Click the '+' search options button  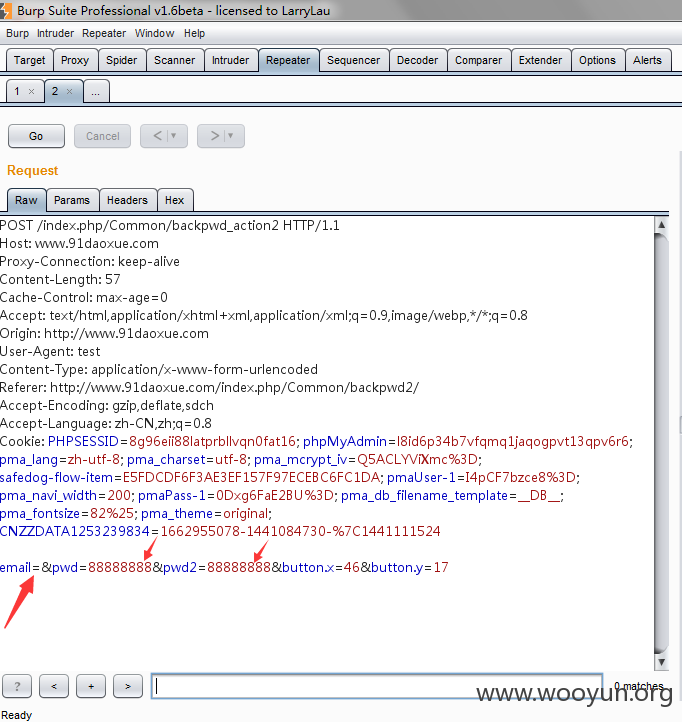point(91,687)
